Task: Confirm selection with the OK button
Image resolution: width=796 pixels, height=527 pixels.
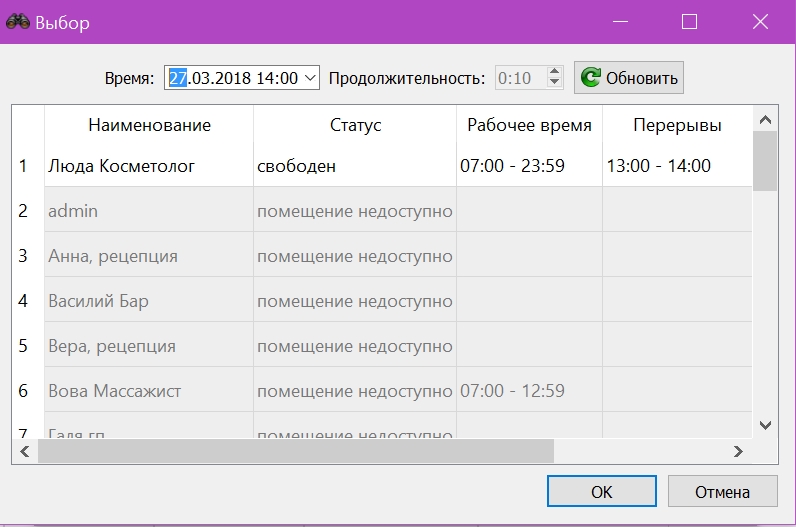Action: [602, 491]
